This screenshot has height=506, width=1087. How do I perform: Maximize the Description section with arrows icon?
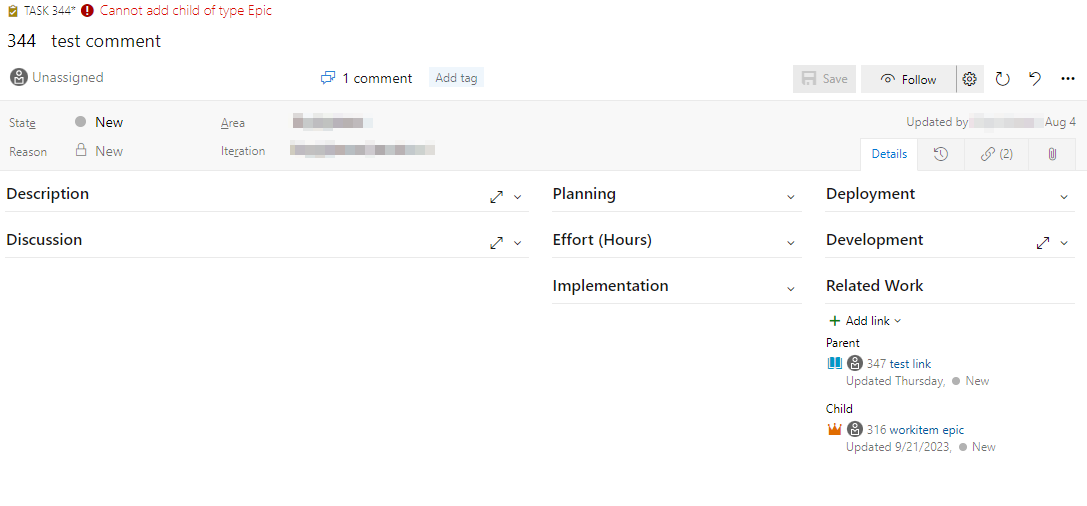[x=496, y=197]
